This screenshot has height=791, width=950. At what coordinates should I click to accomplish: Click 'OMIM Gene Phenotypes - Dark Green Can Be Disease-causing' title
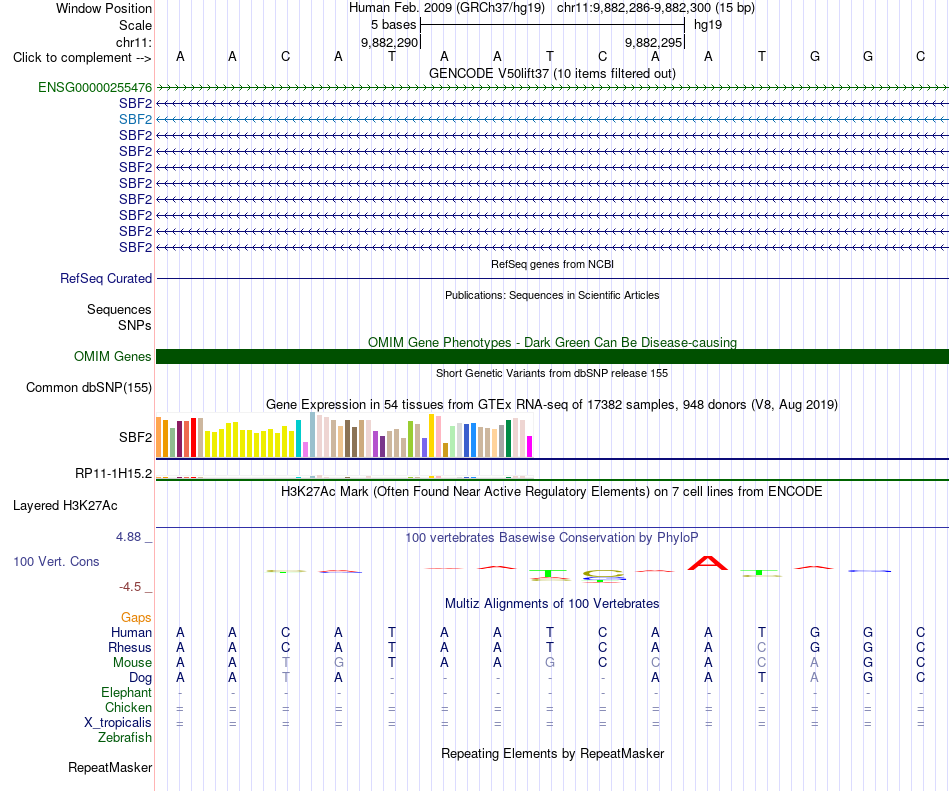pos(552,342)
